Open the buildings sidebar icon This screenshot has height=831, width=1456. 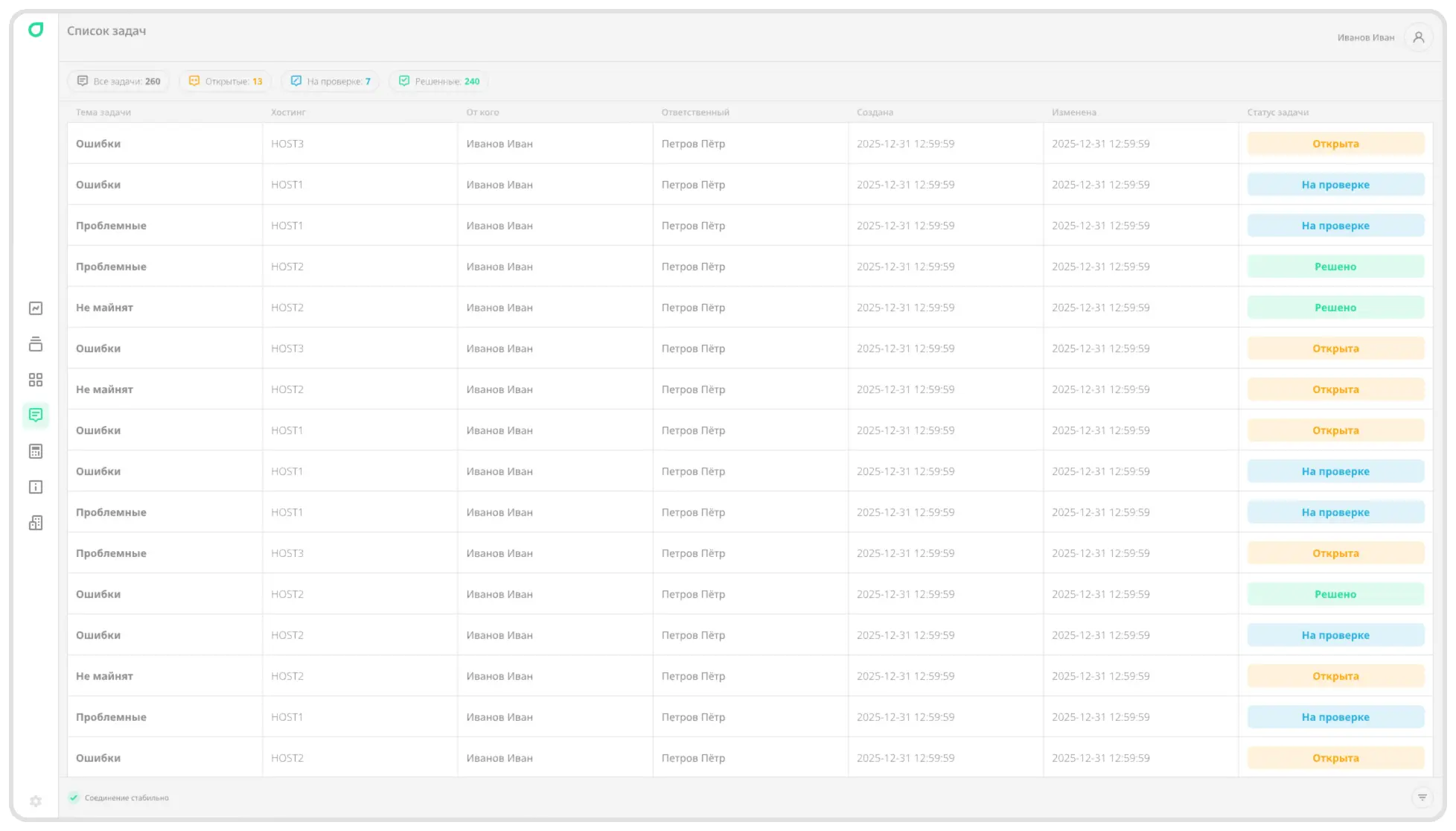(x=36, y=523)
